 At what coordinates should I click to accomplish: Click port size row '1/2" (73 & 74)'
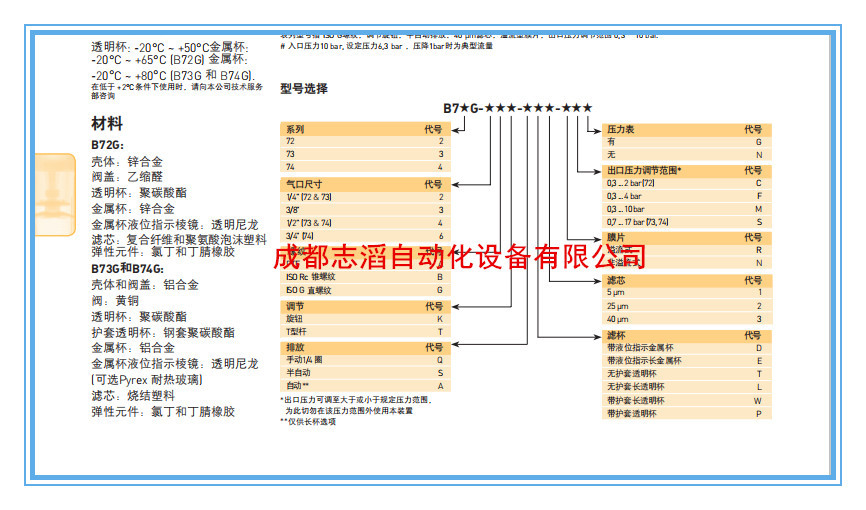(365, 223)
